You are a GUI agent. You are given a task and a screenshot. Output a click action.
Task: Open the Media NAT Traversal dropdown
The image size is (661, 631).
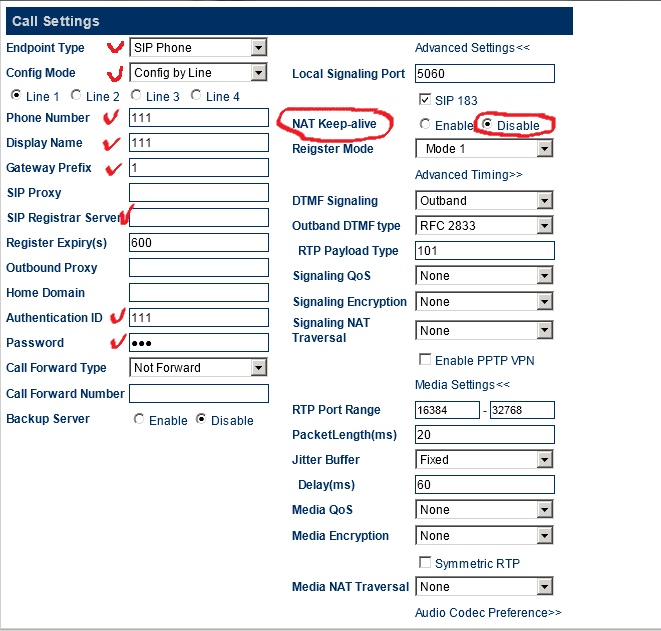pyautogui.click(x=484, y=587)
